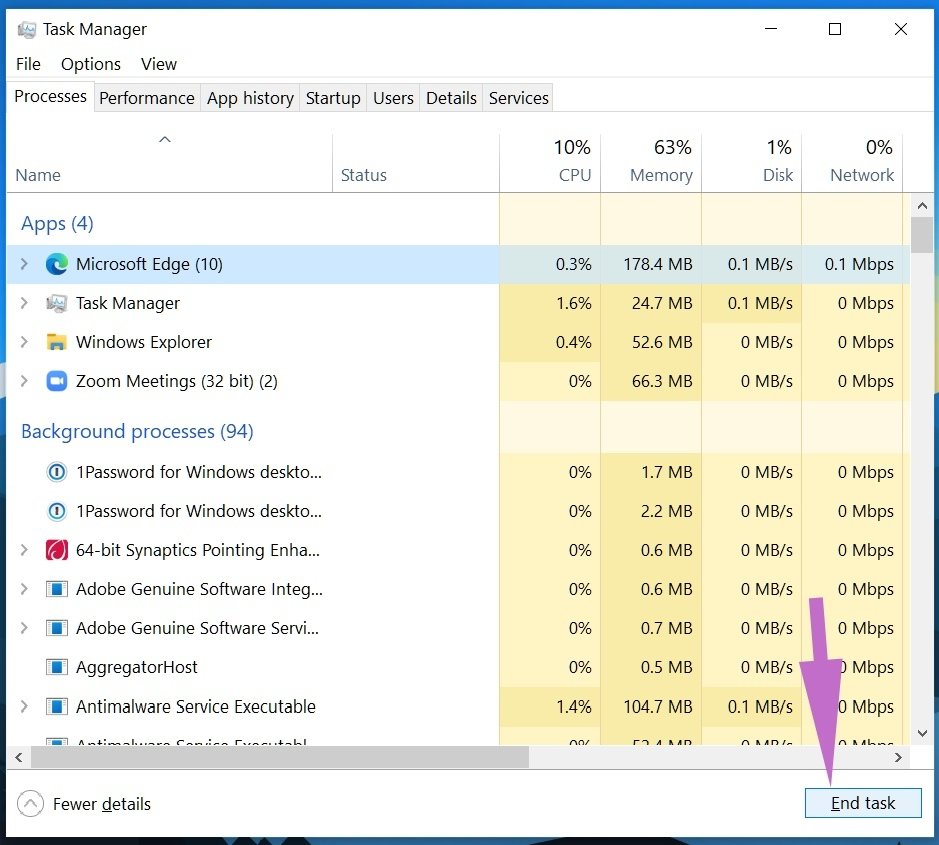939x845 pixels.
Task: Open the View menu
Action: click(x=159, y=64)
